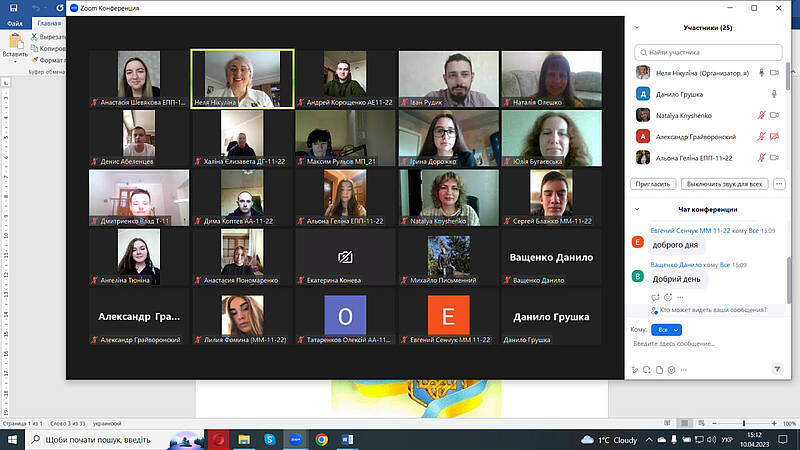Click the Undo icon in Word's quick access toolbar
The image size is (800, 450).
click(x=36, y=8)
